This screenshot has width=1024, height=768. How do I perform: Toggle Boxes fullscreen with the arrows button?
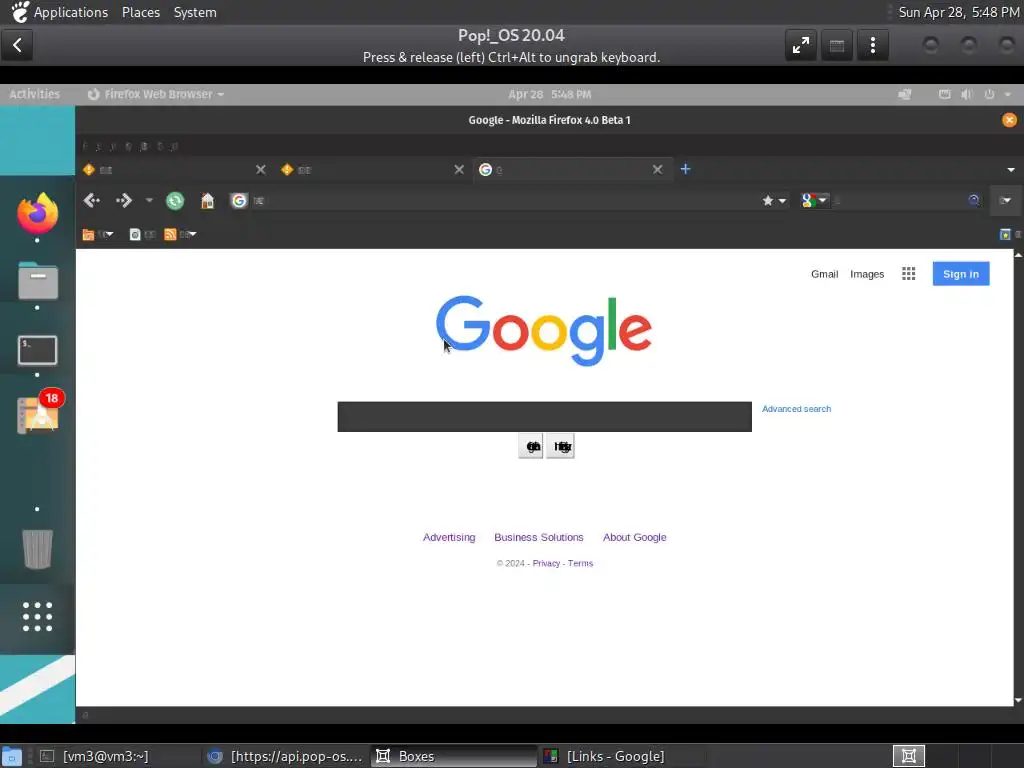(801, 45)
